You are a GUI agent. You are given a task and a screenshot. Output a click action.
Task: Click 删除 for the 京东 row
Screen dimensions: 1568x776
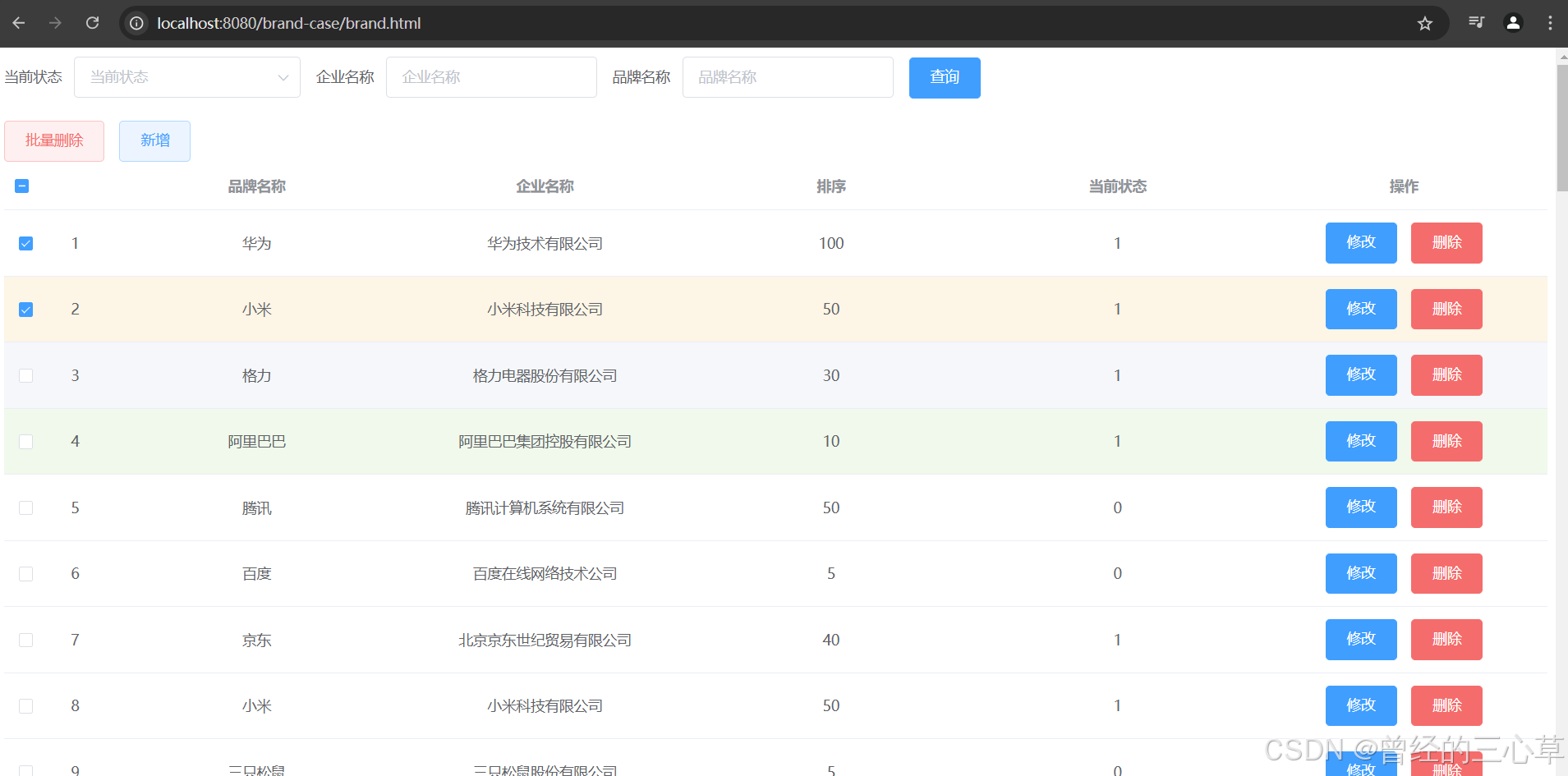pyautogui.click(x=1446, y=639)
